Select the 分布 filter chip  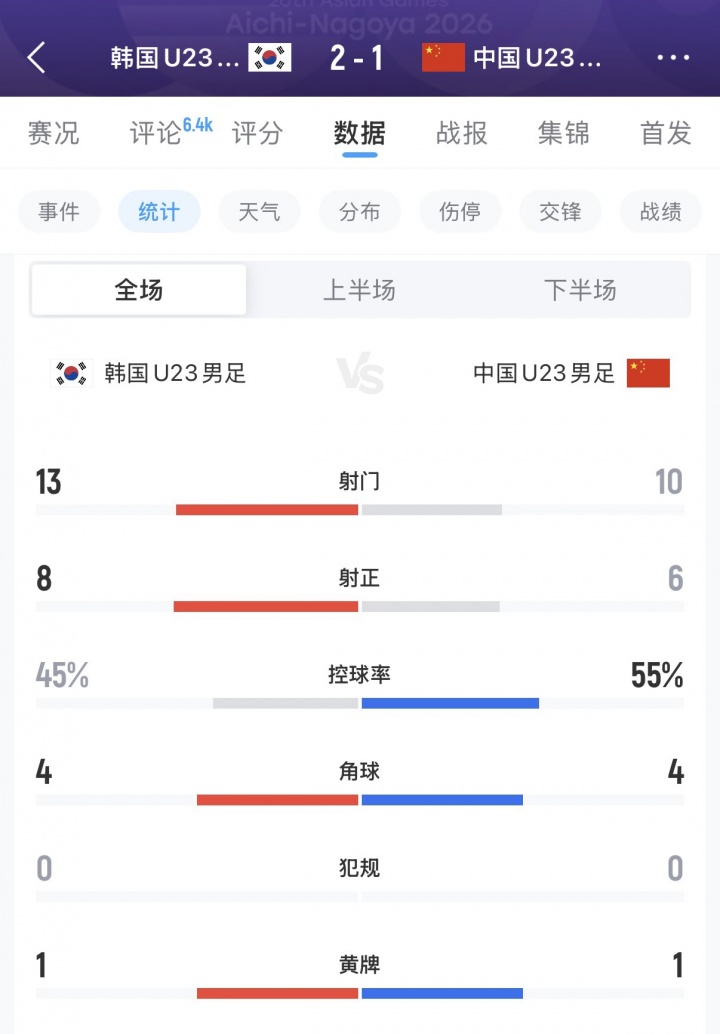pyautogui.click(x=359, y=212)
